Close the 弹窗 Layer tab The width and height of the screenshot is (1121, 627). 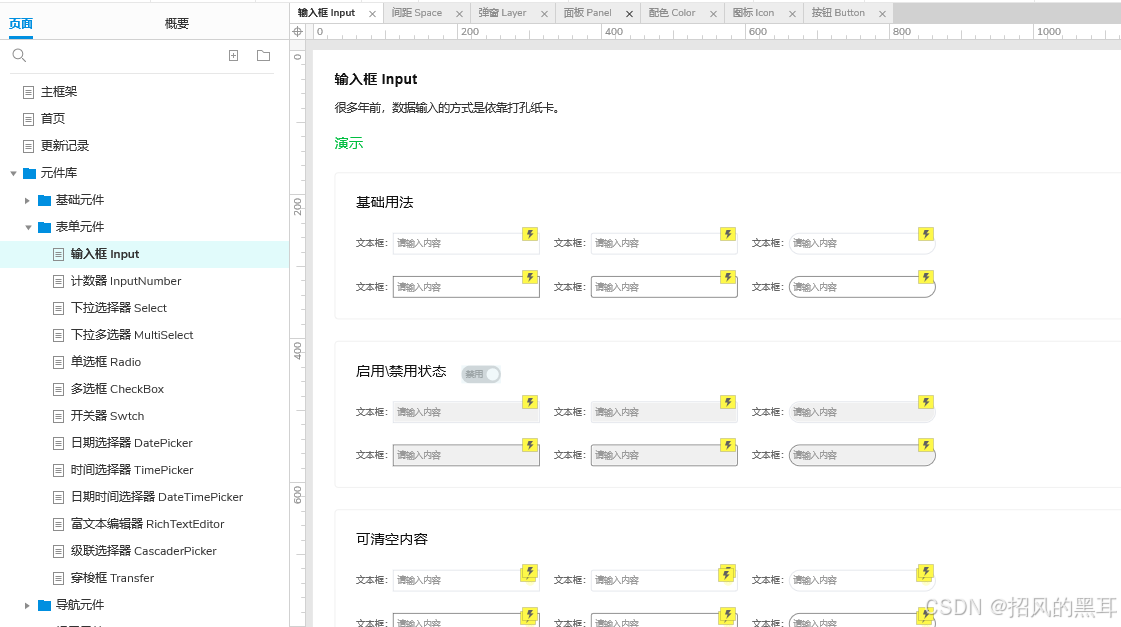[x=544, y=14]
